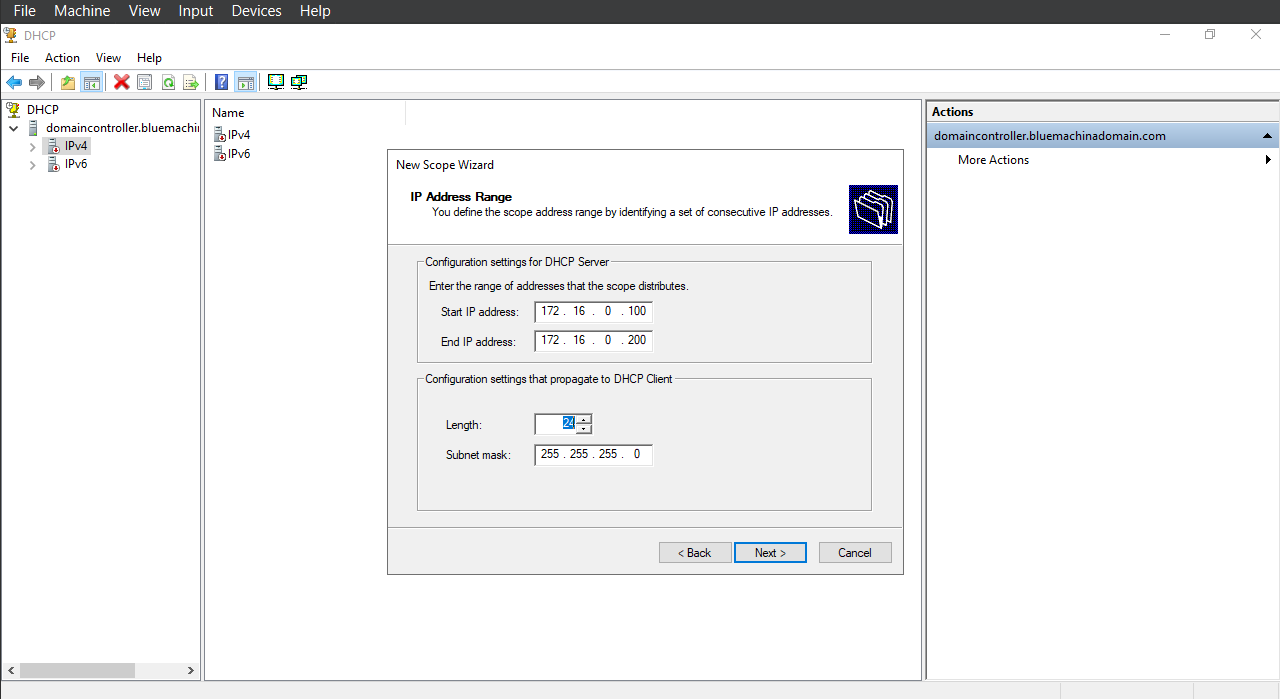Toggle the Show/Hide Console Tree icon
The image size is (1280, 699).
coord(92,82)
